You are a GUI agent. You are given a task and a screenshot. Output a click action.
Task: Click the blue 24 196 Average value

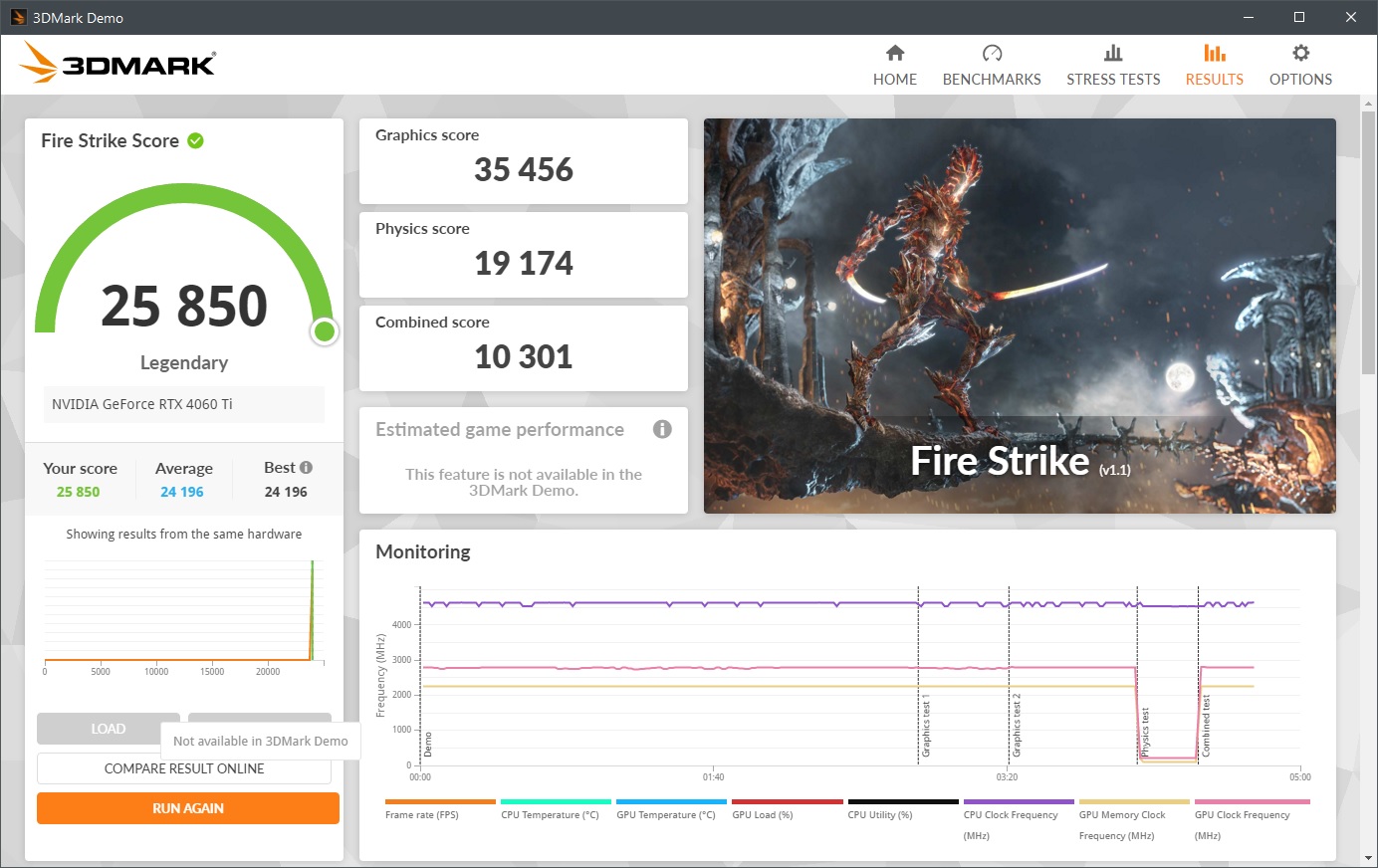182,492
